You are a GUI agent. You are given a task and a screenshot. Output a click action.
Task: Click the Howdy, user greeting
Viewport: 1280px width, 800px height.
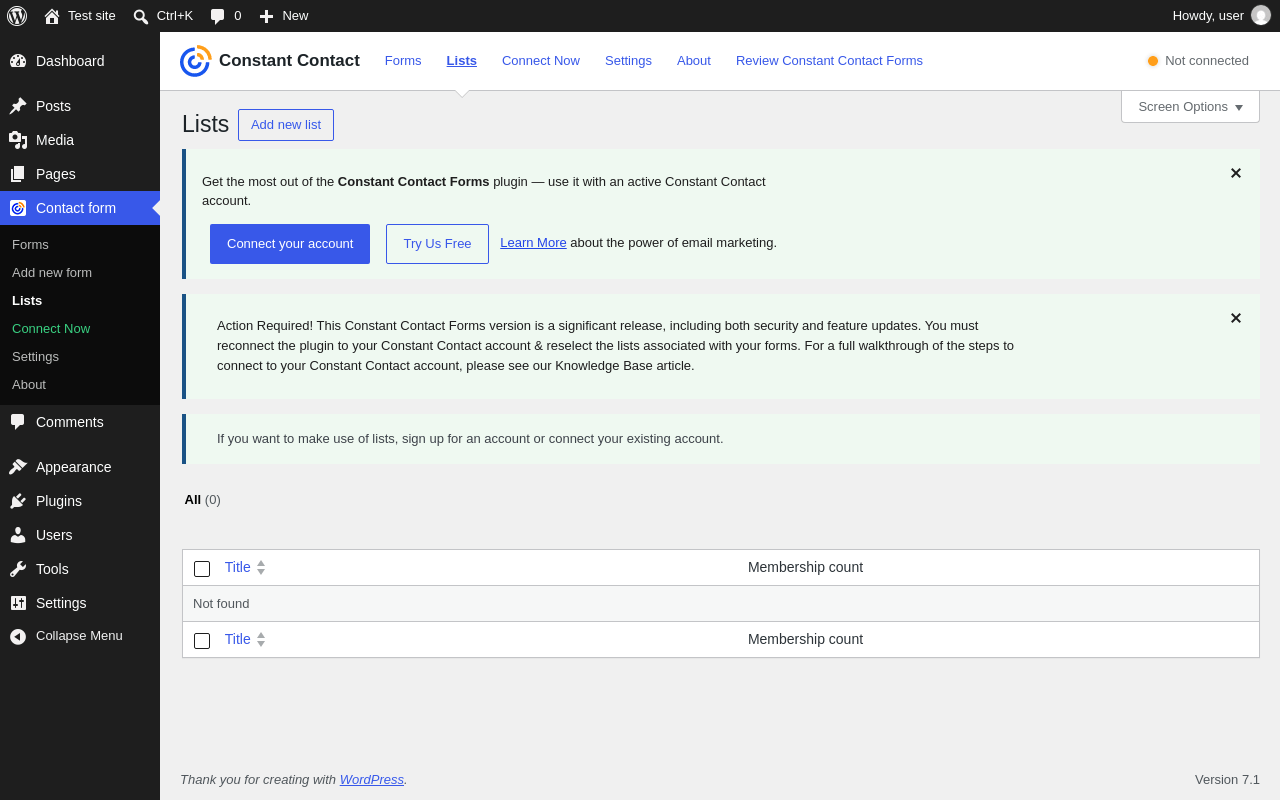point(1208,16)
